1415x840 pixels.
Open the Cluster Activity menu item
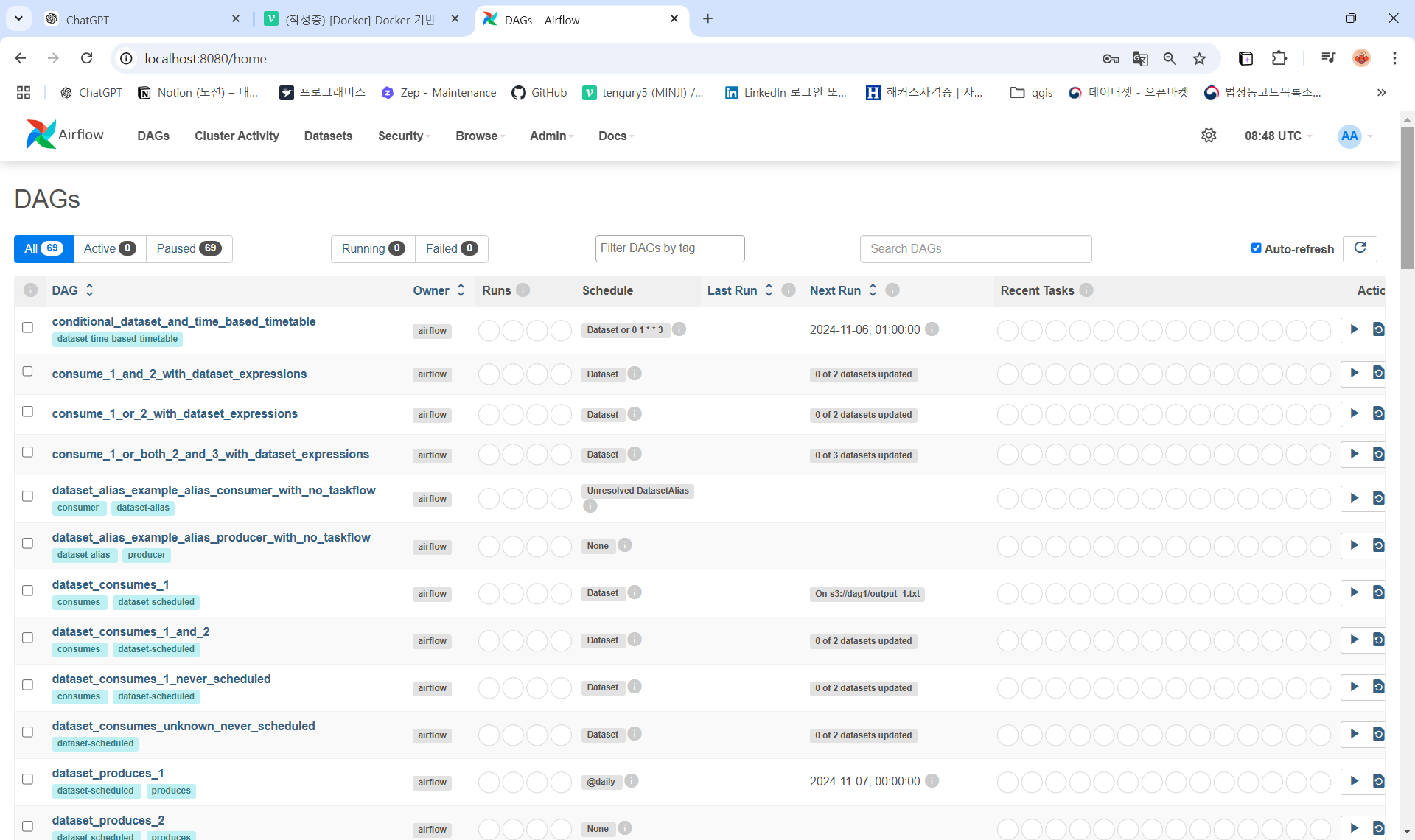tap(237, 136)
